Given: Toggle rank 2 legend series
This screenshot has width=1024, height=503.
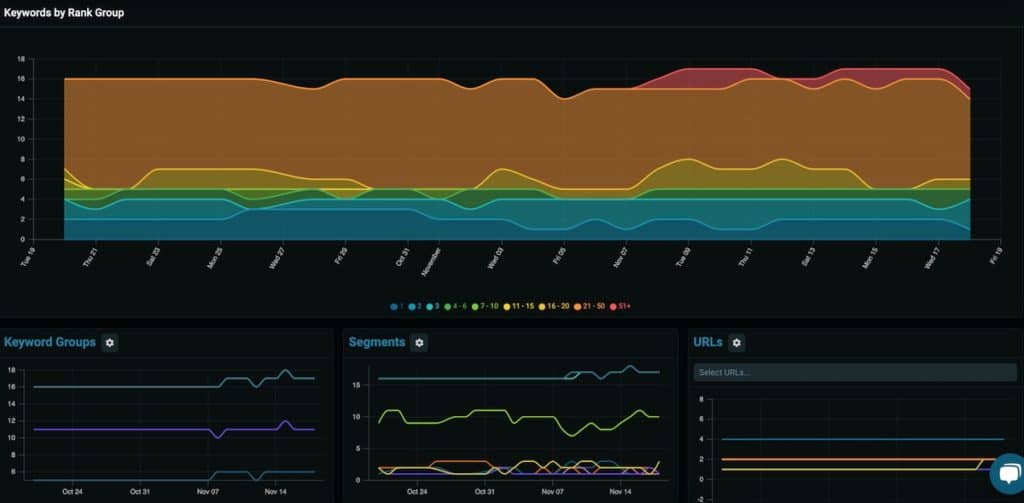Looking at the screenshot, I should click(x=415, y=306).
